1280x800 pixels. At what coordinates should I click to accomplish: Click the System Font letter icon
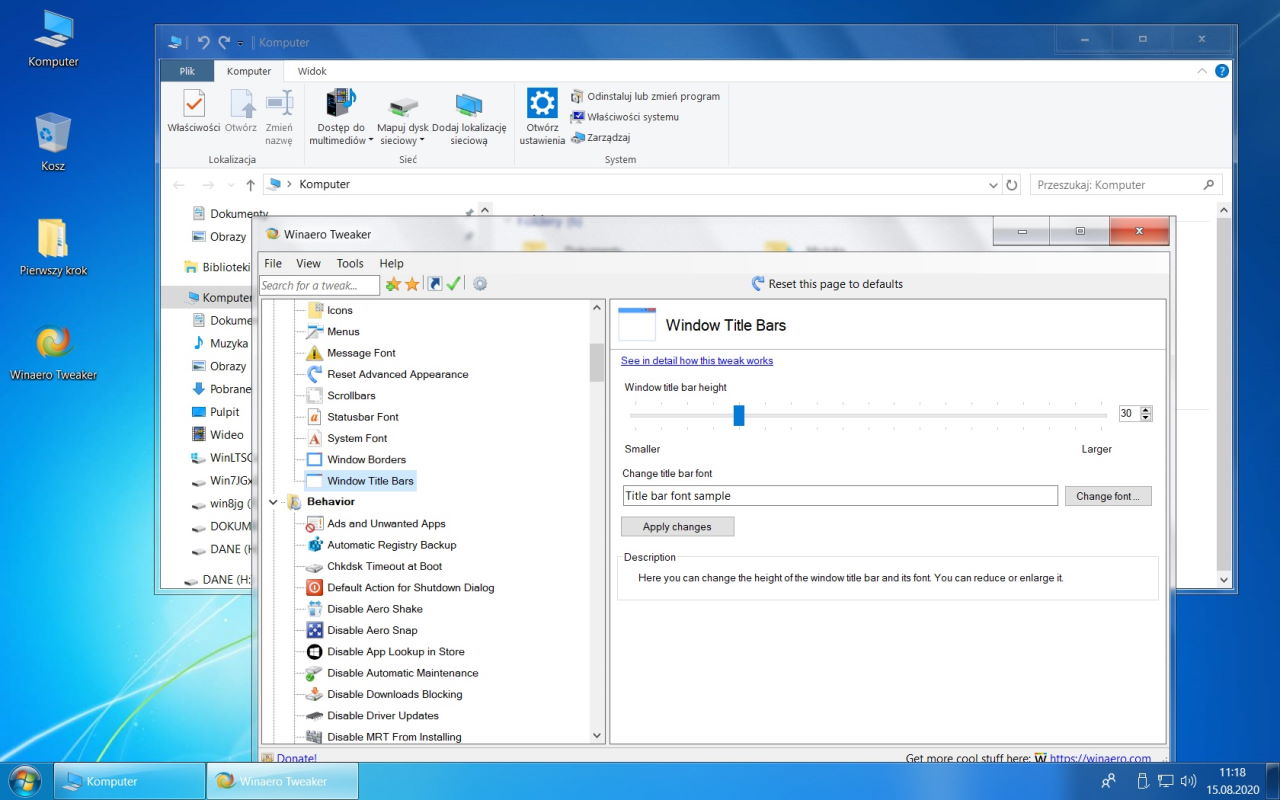[x=315, y=438]
